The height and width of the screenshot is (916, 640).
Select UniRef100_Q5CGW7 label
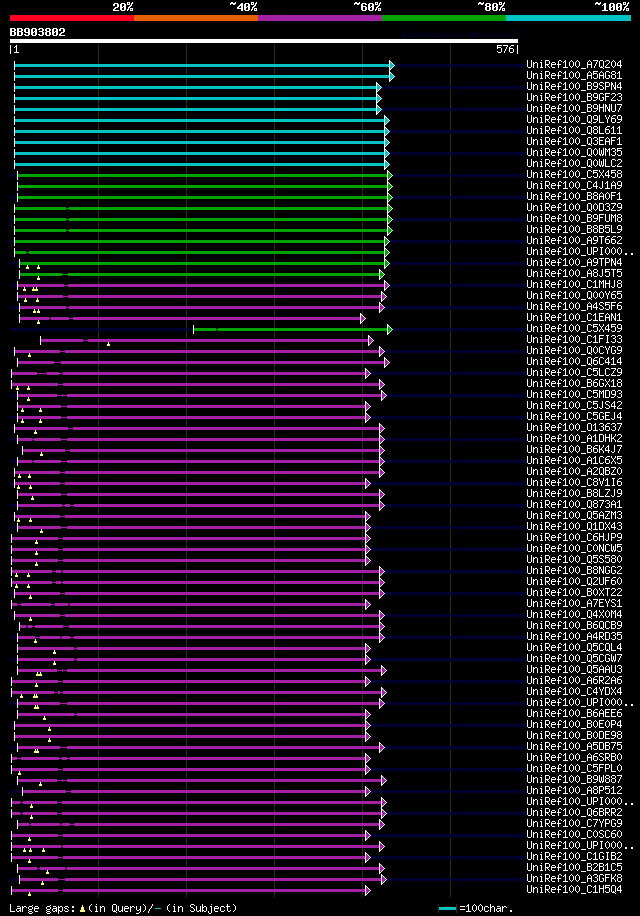[574, 658]
